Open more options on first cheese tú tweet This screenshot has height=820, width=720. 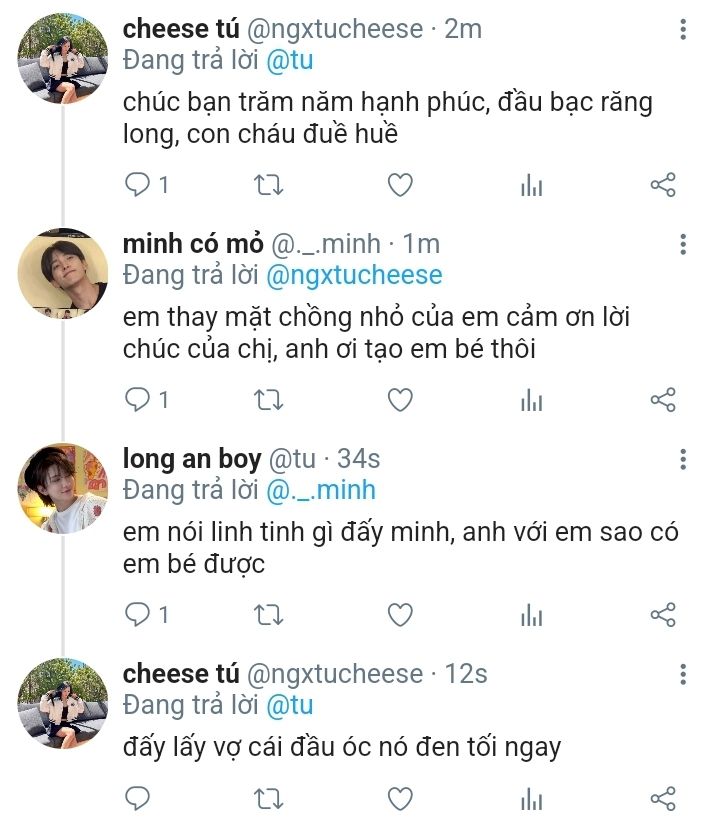[x=683, y=30]
